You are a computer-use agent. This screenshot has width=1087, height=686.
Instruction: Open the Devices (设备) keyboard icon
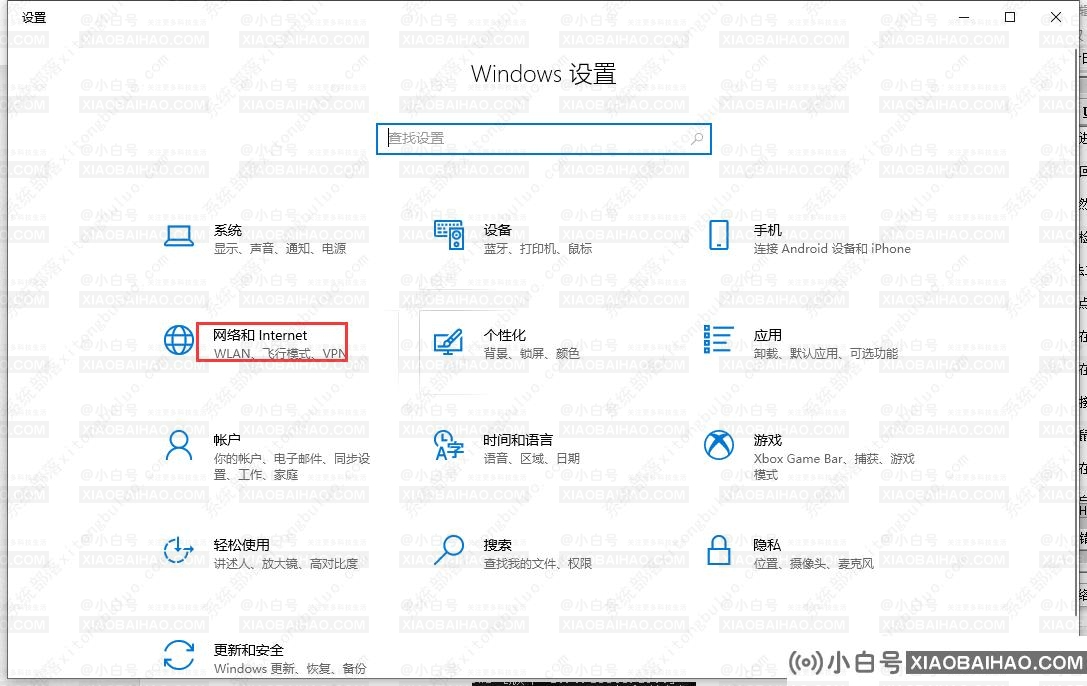point(449,236)
